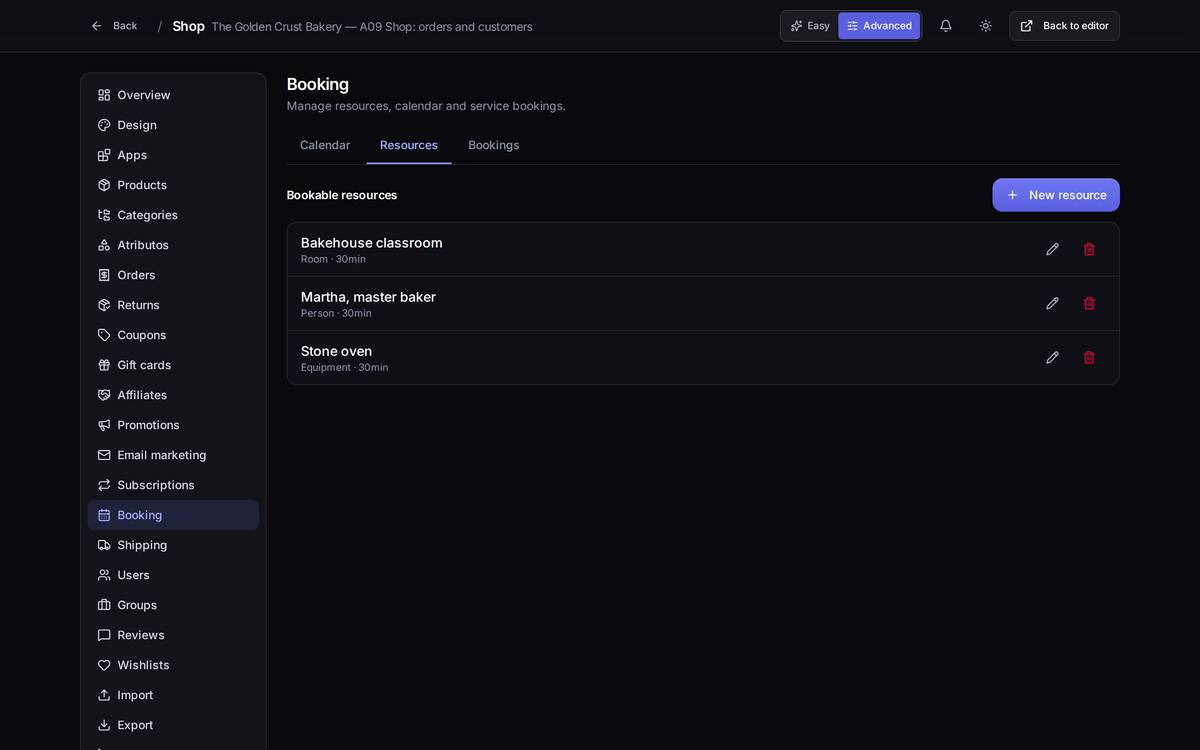Delete the Stone oven resource
Image resolution: width=1200 pixels, height=750 pixels.
coord(1089,357)
